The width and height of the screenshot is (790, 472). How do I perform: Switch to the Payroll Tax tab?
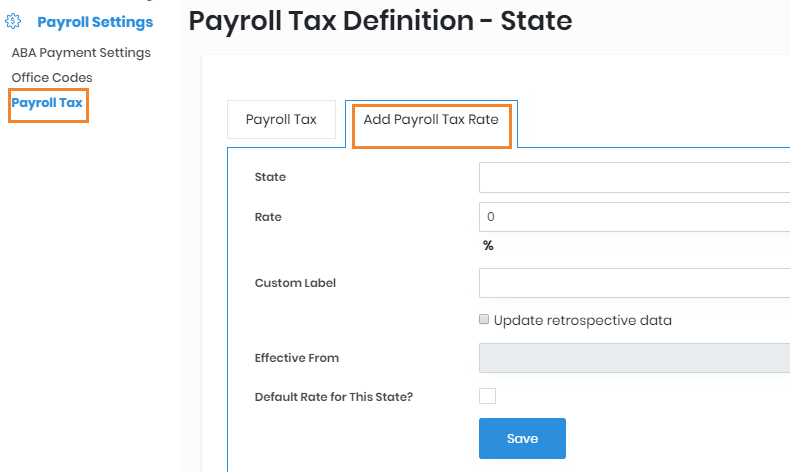coord(281,120)
